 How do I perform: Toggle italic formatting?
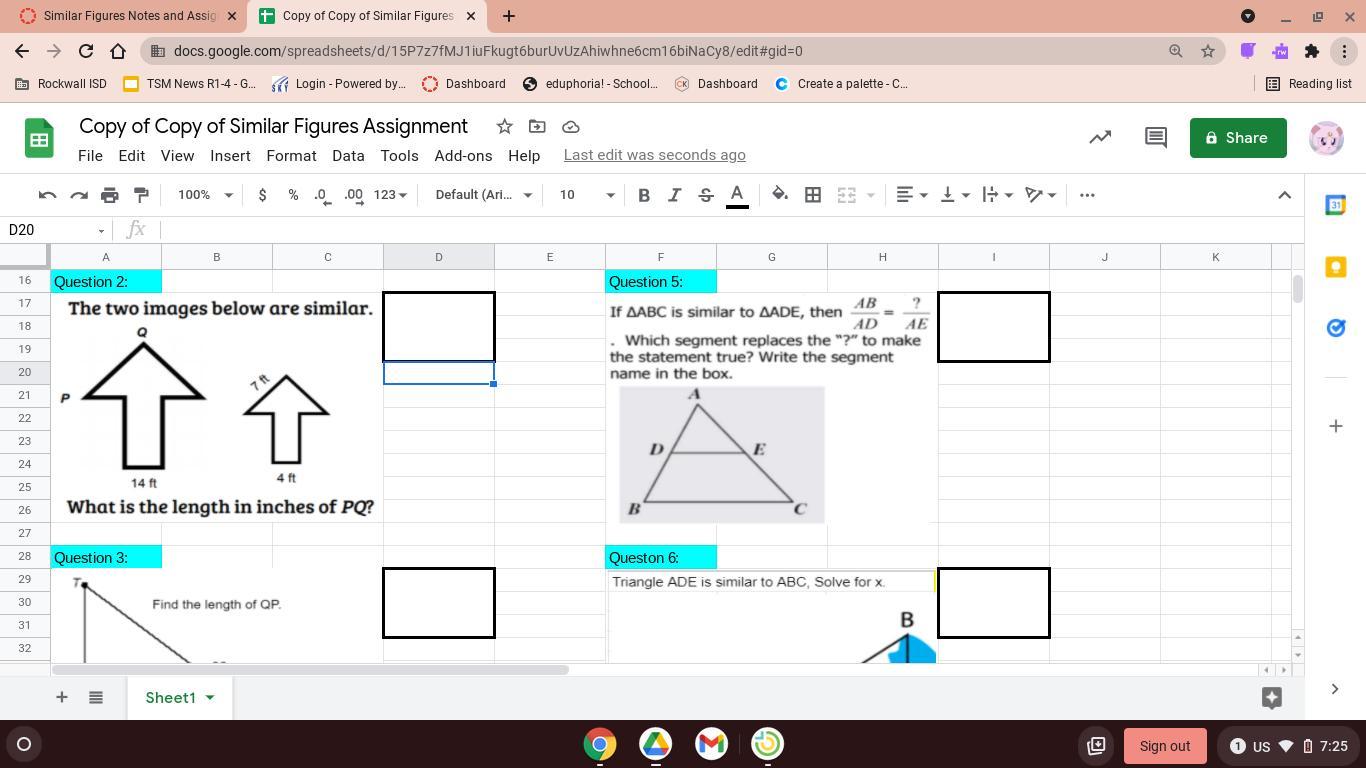click(675, 195)
